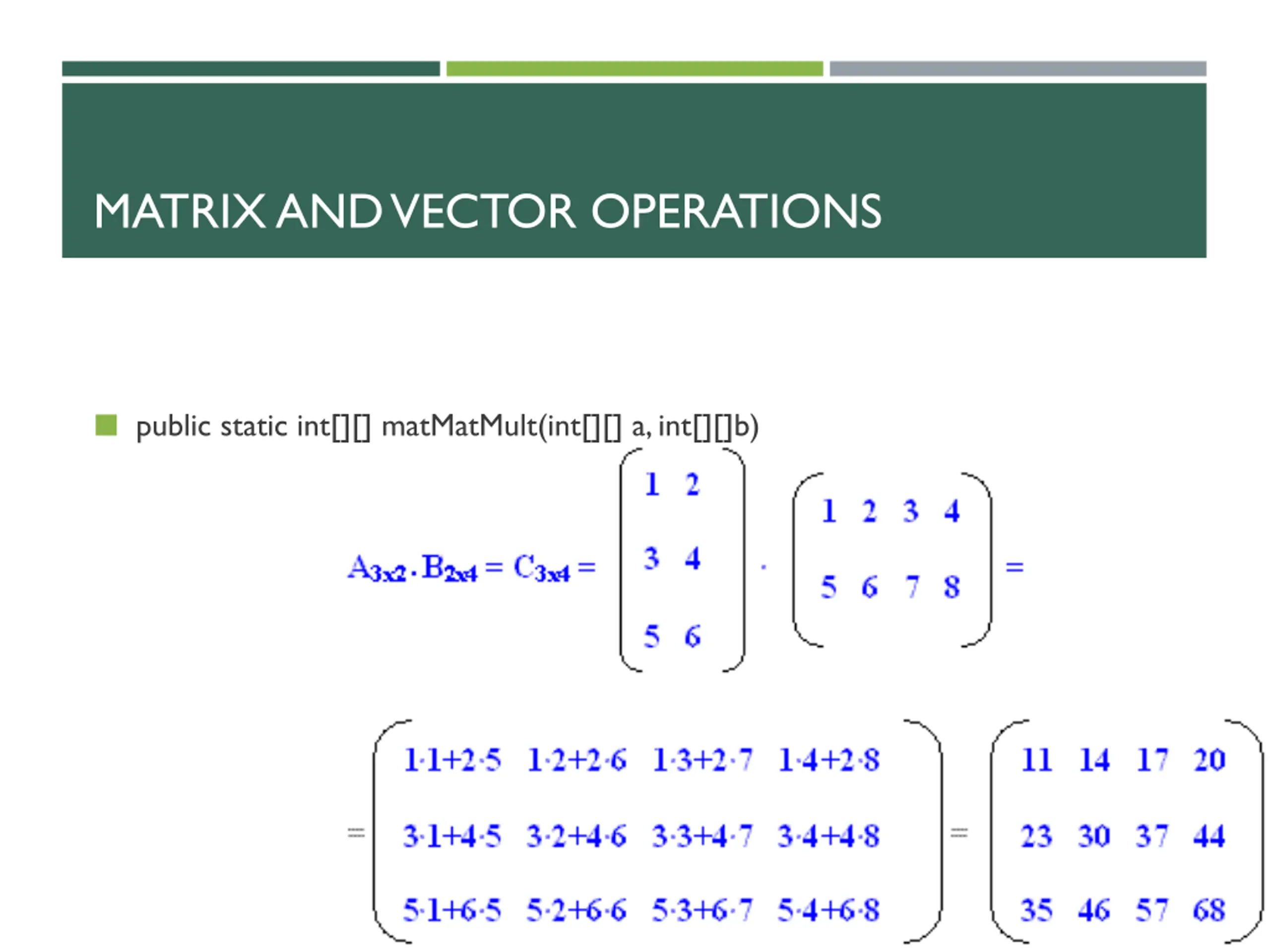Click the value "68" in result matrix
Screen dimensions: 1270x952
[1209, 910]
